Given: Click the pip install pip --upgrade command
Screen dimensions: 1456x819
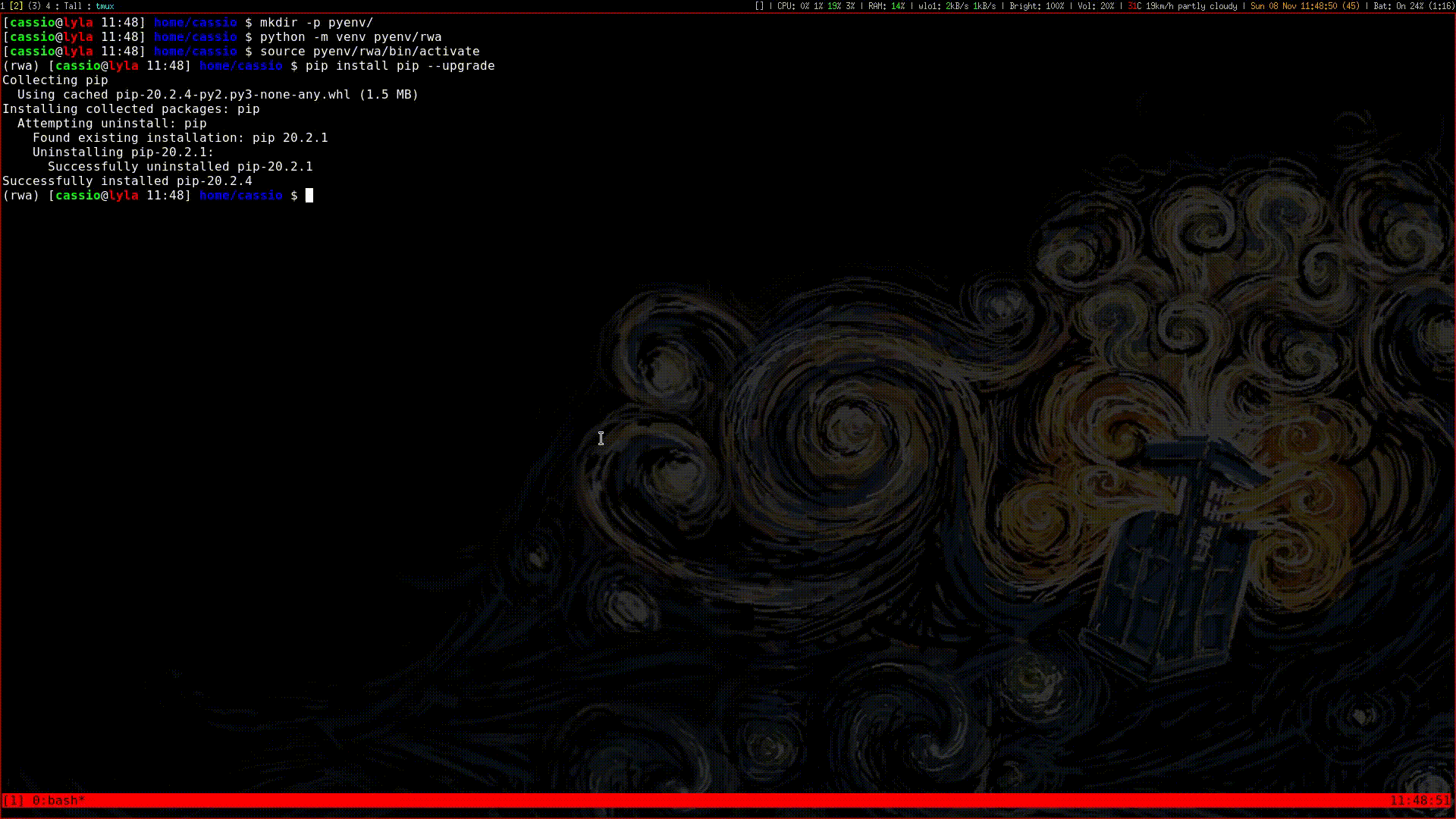Looking at the screenshot, I should click(400, 66).
